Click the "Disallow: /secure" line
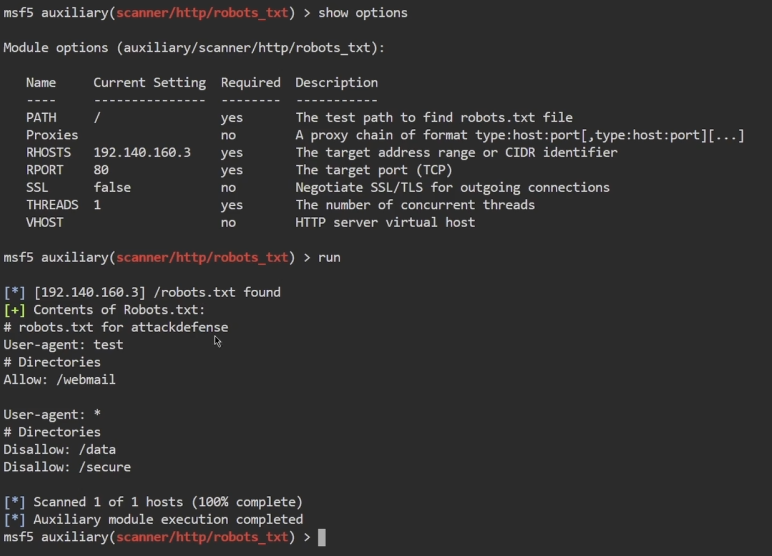772x556 pixels. pyautogui.click(x=67, y=467)
